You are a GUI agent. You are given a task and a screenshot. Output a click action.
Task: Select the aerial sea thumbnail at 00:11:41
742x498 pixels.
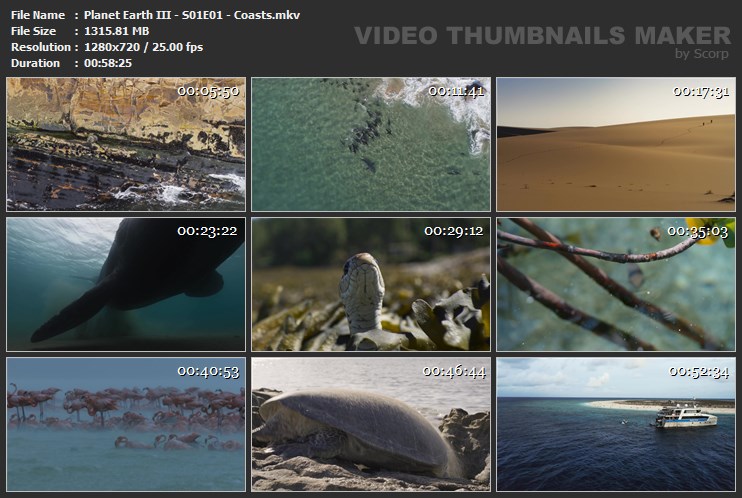371,144
